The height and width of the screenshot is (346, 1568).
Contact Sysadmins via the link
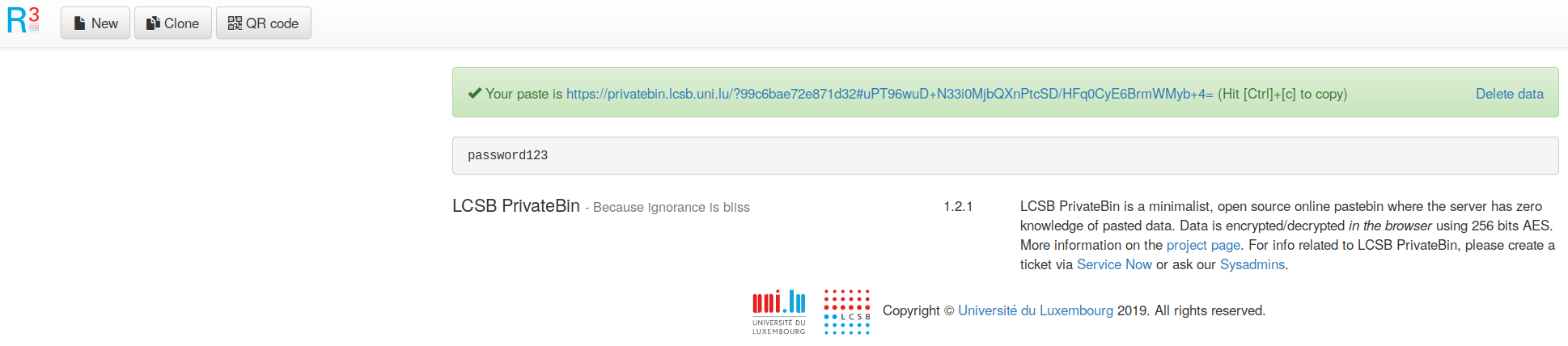[x=1252, y=264]
